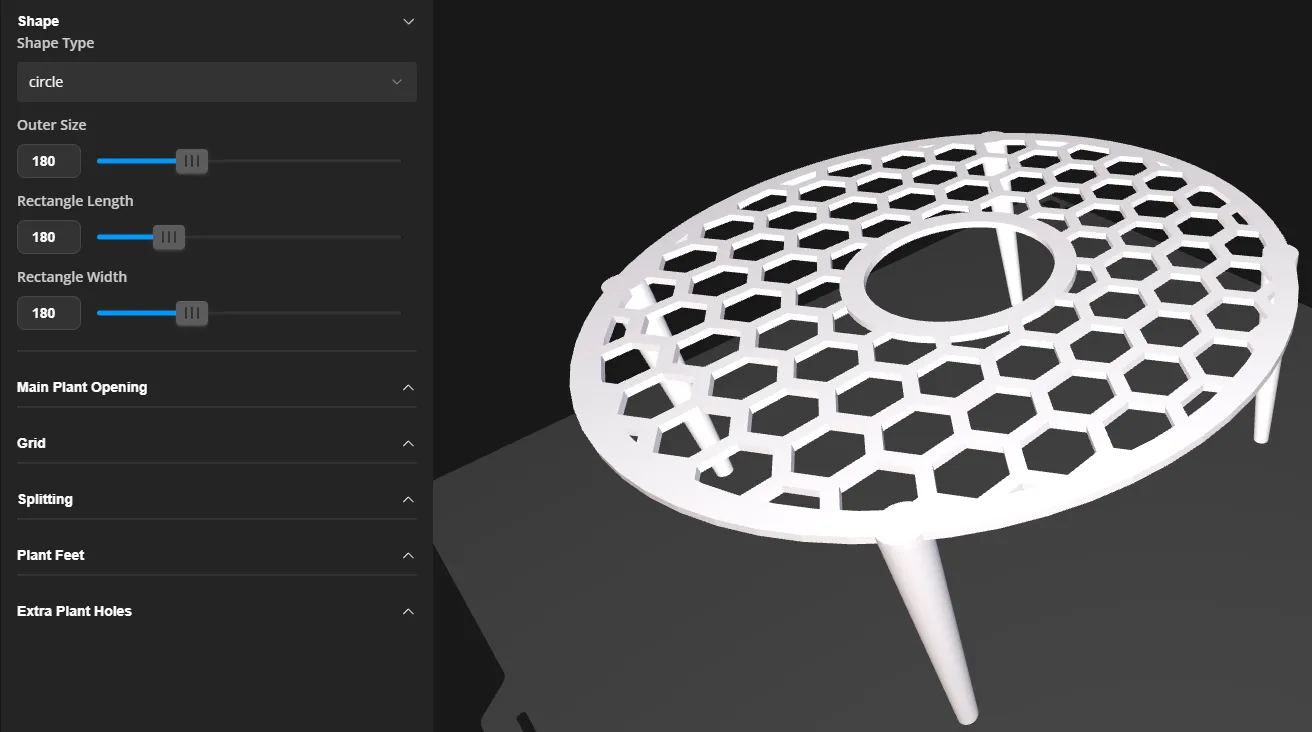Click the Rectangle Length label
Screen dimensions: 1312x732
click(75, 201)
